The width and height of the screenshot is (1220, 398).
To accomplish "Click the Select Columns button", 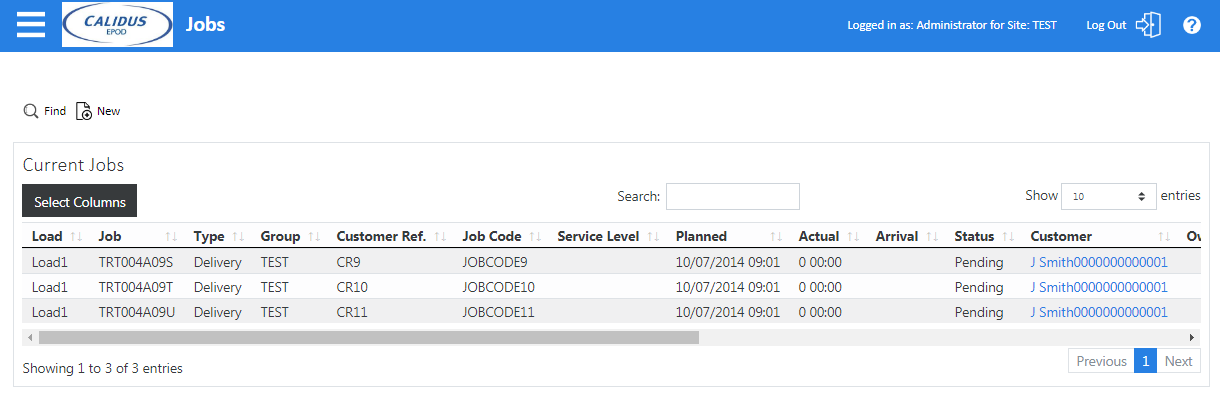I will click(80, 201).
